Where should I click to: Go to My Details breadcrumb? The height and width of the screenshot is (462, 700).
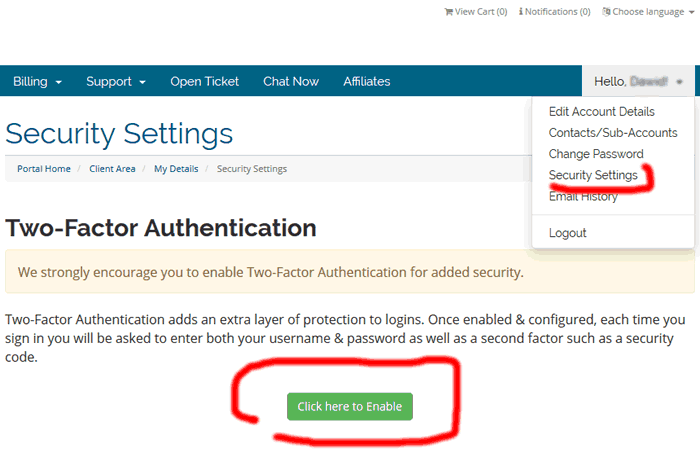(176, 169)
